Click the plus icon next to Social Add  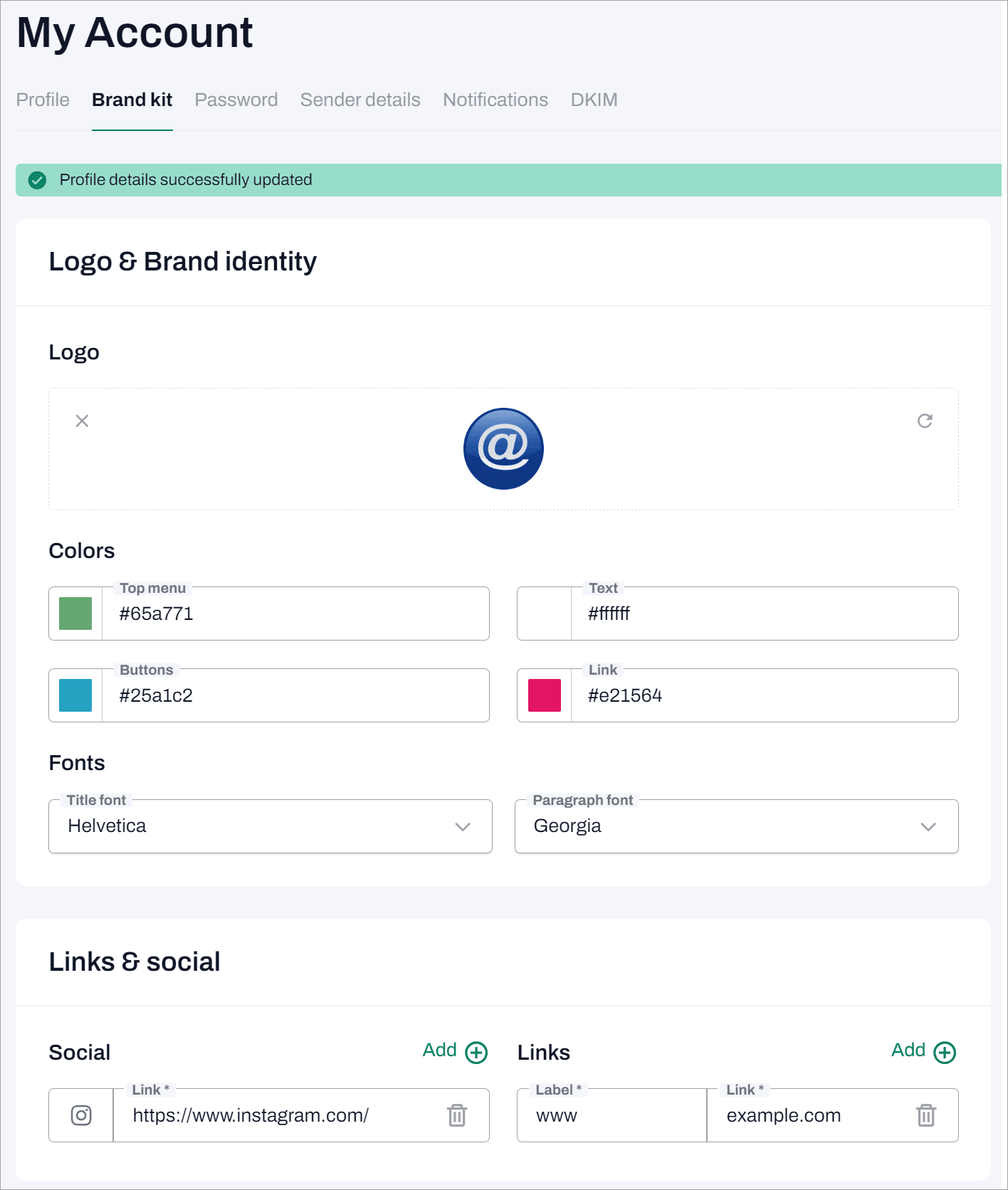[476, 1052]
